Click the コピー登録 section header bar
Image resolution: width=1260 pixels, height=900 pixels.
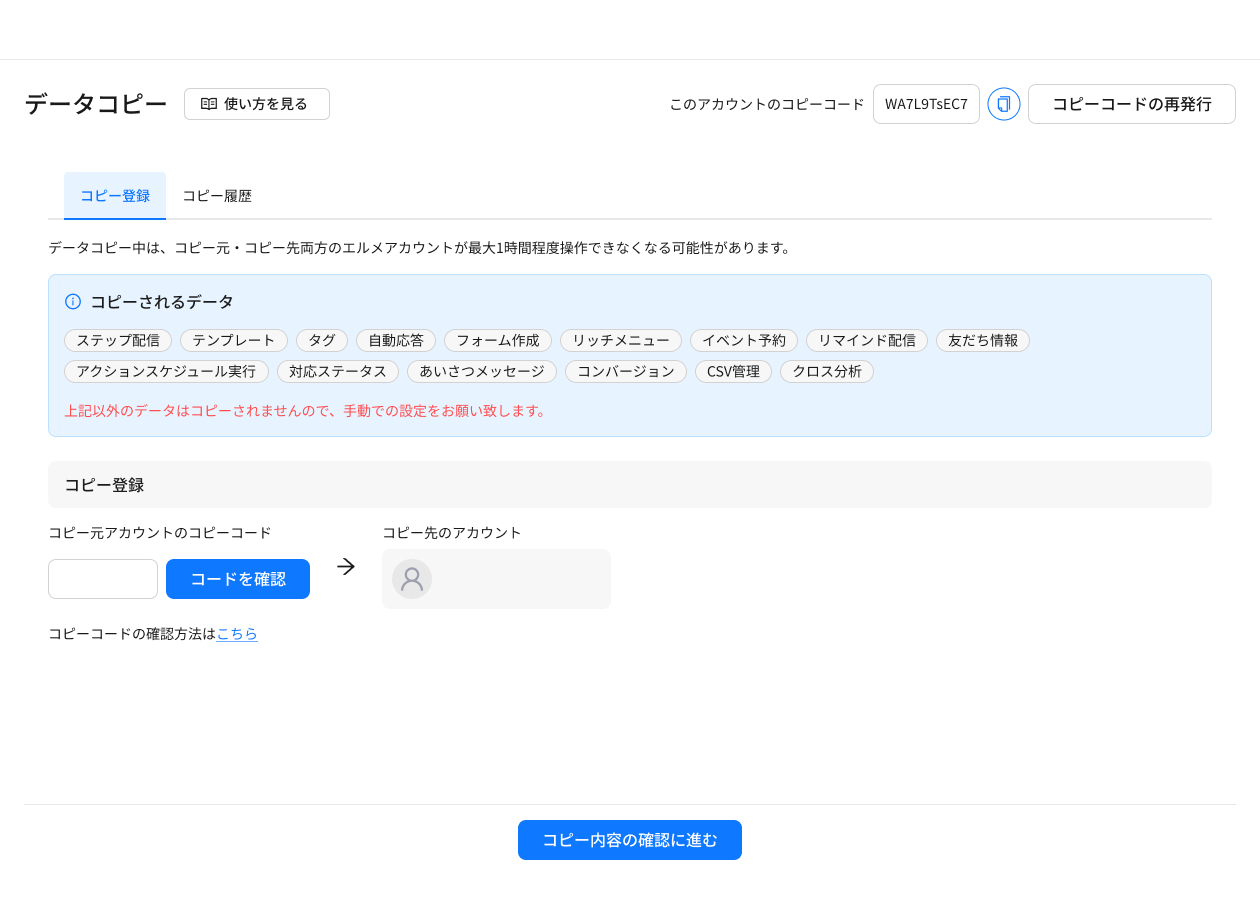point(630,484)
